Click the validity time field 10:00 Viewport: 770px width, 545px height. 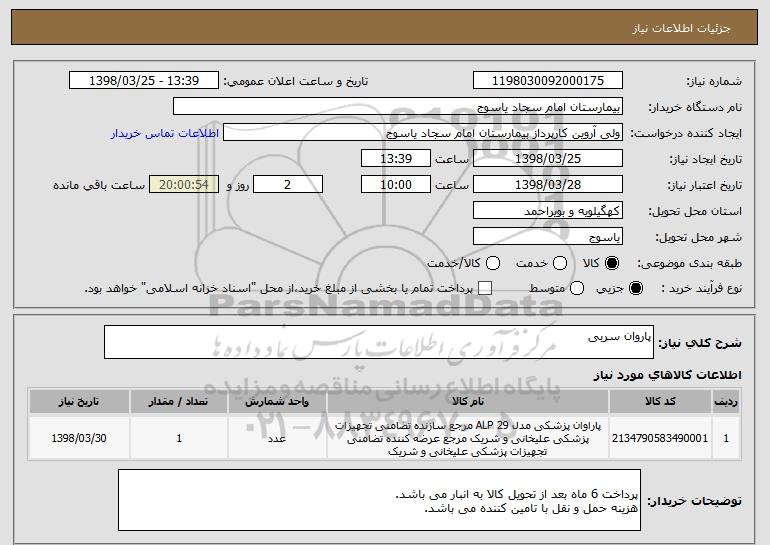[x=396, y=185]
